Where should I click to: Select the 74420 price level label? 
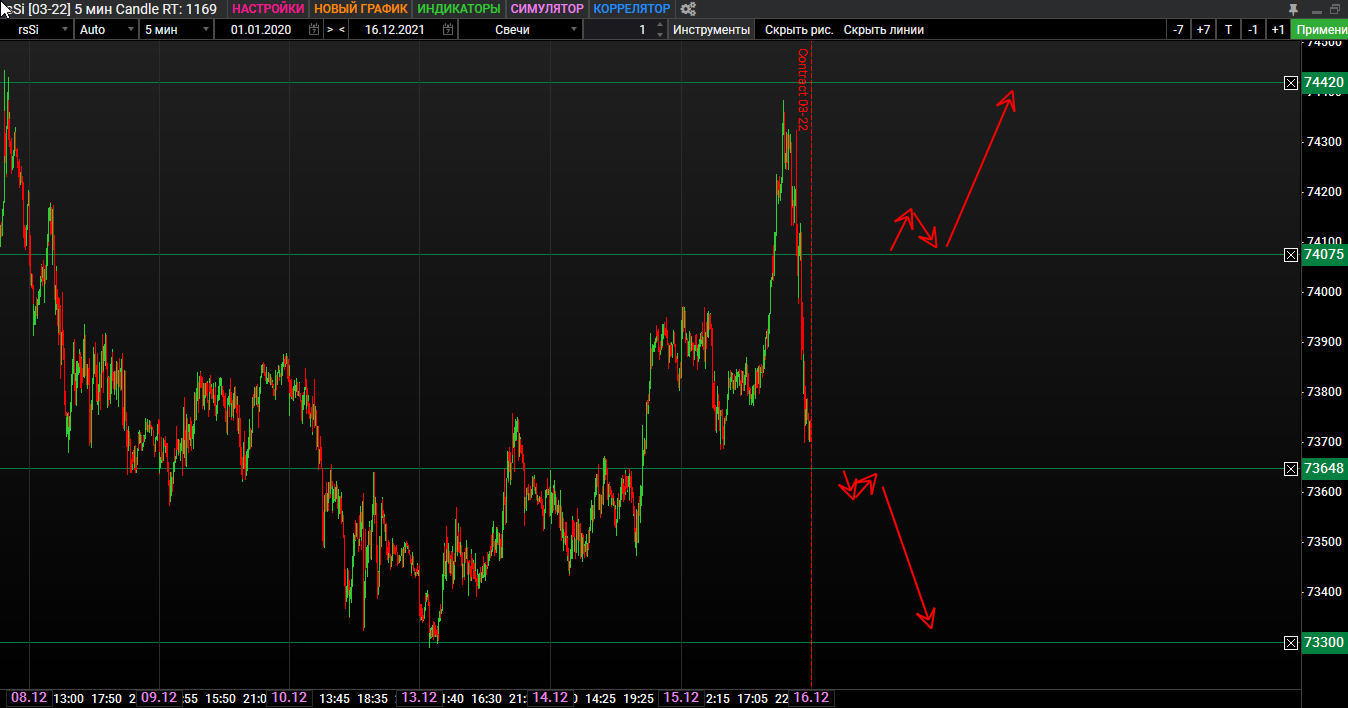1324,83
